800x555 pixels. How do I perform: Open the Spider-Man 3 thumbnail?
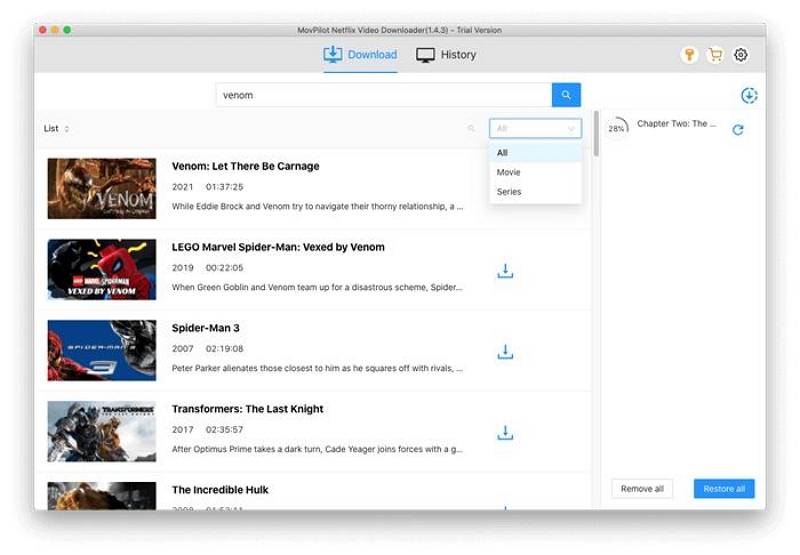102,350
